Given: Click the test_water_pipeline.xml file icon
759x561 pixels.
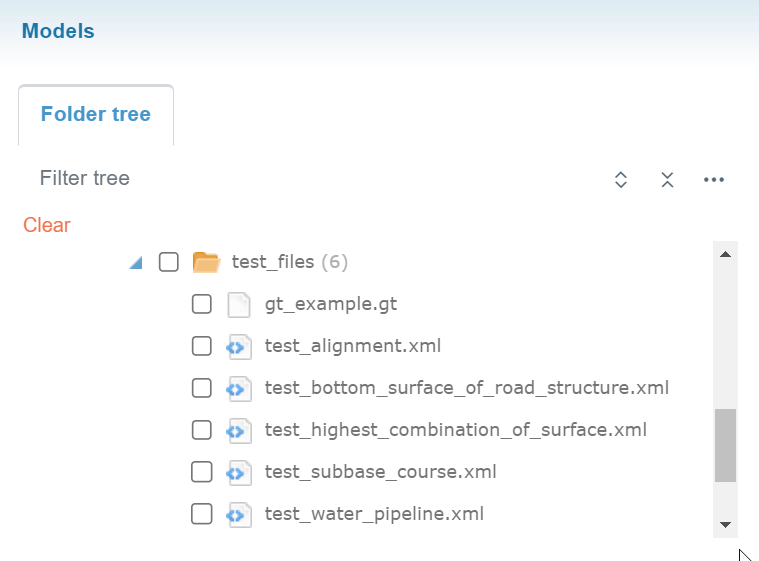Looking at the screenshot, I should [238, 514].
